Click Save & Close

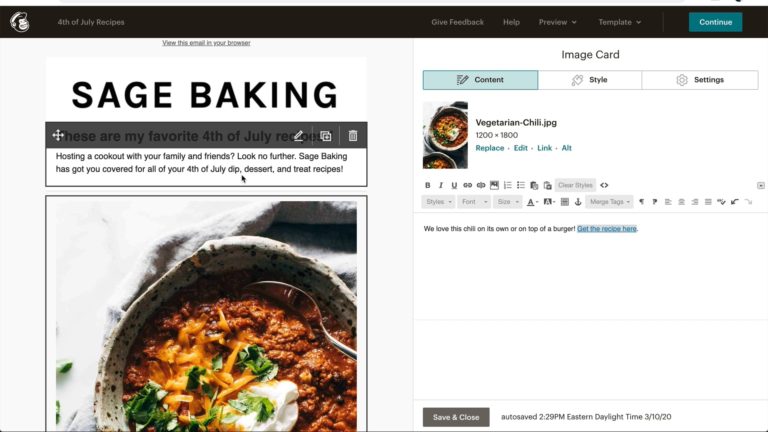(x=456, y=417)
